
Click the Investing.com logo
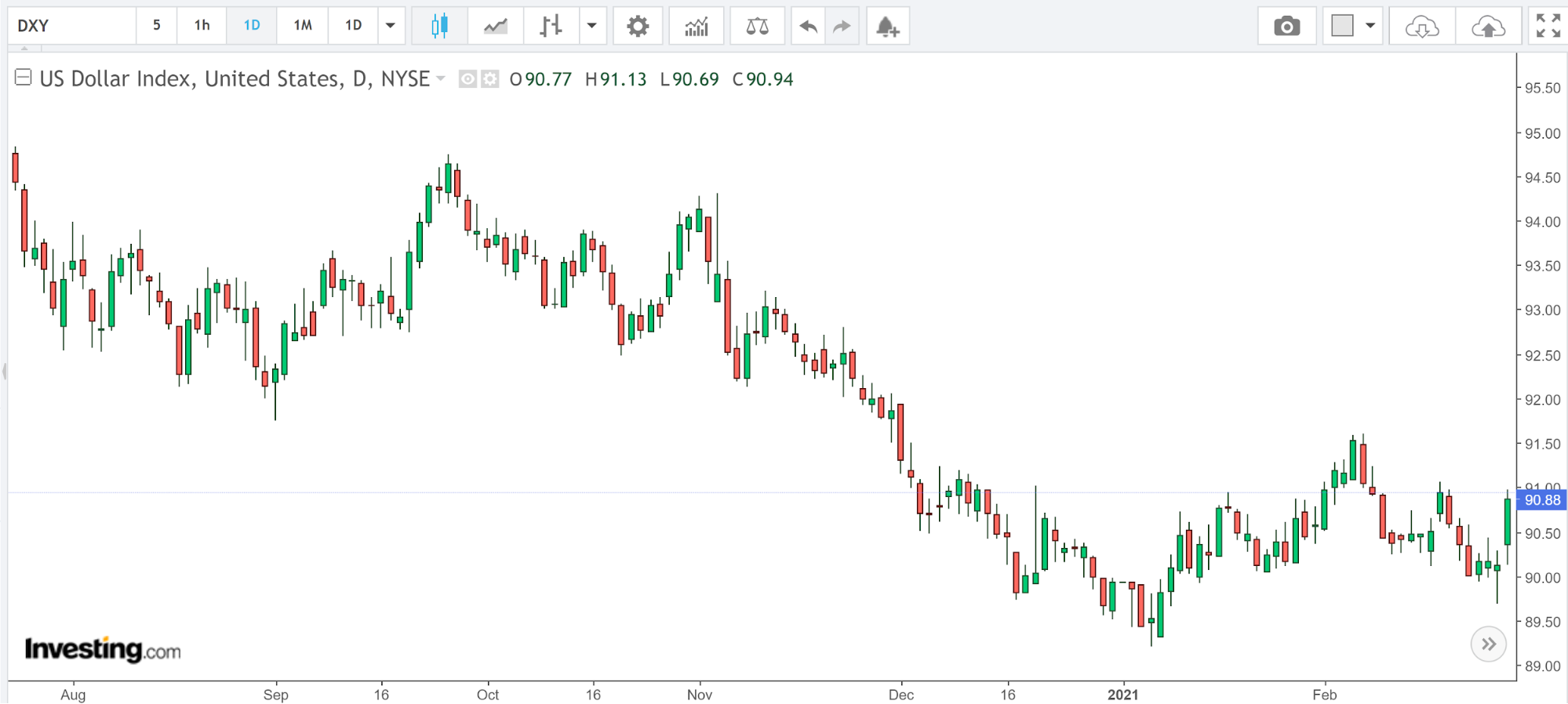click(x=103, y=649)
